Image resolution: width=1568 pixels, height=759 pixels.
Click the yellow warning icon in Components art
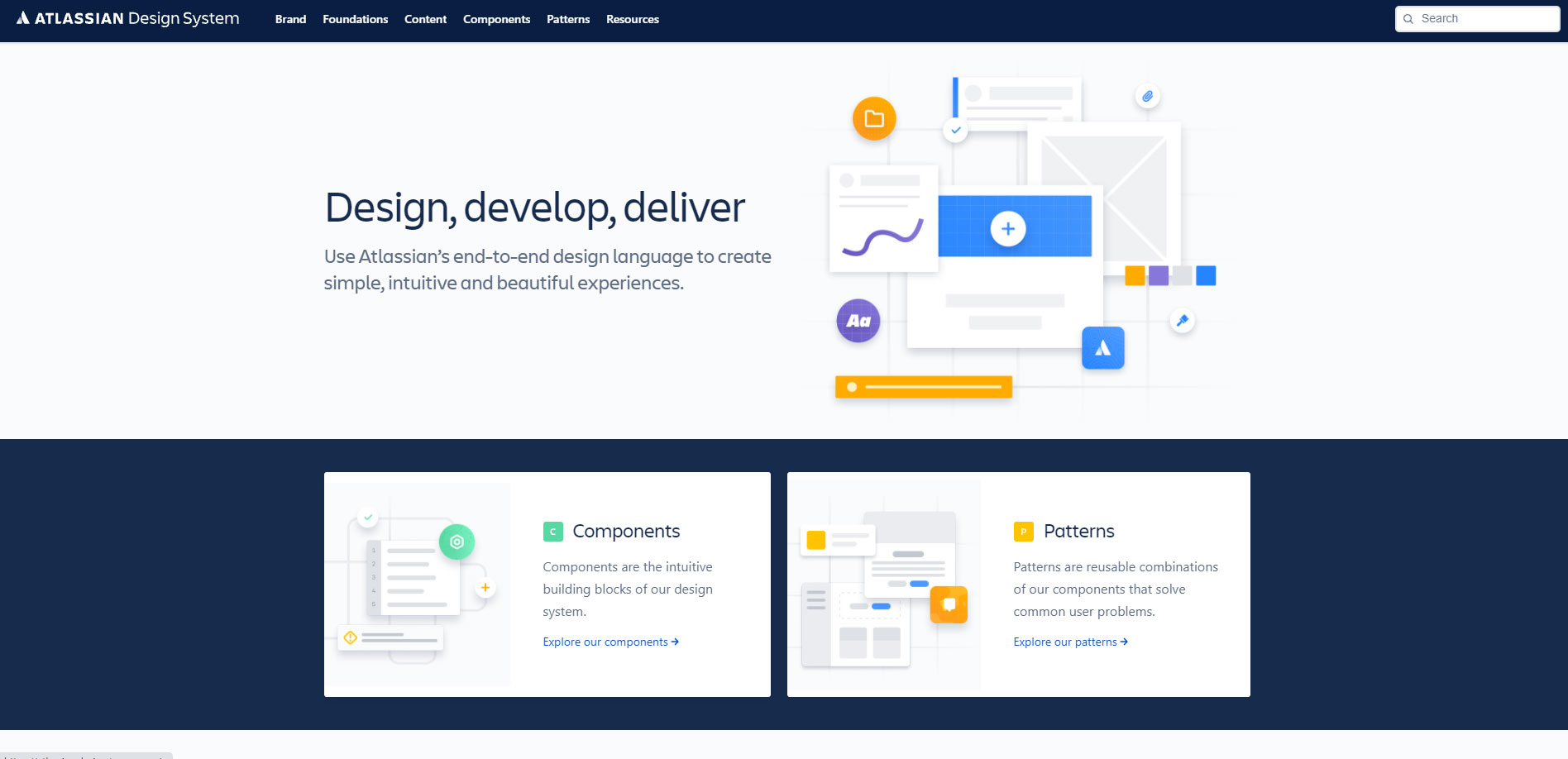click(x=350, y=637)
